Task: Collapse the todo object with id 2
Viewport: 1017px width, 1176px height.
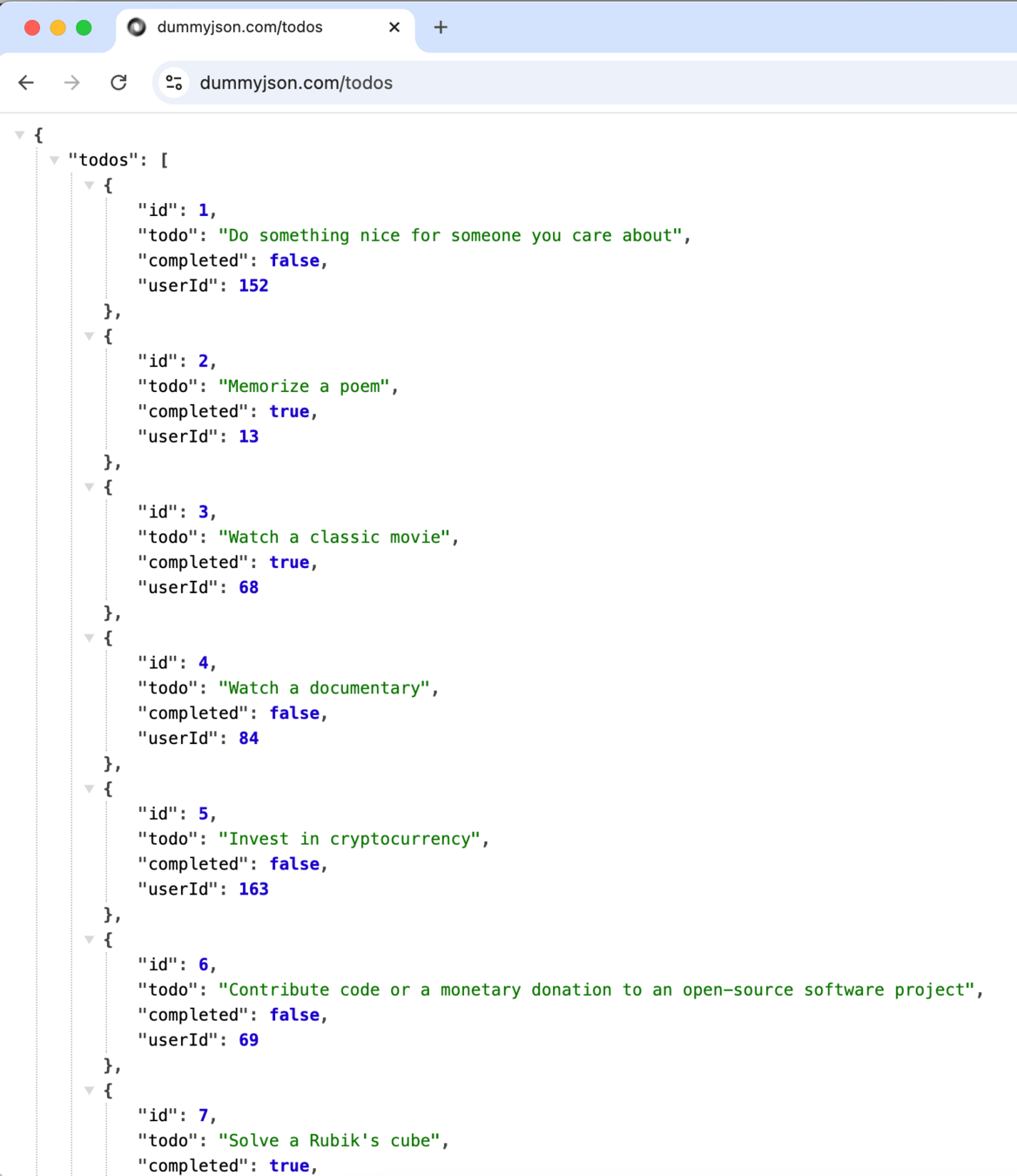Action: (89, 336)
